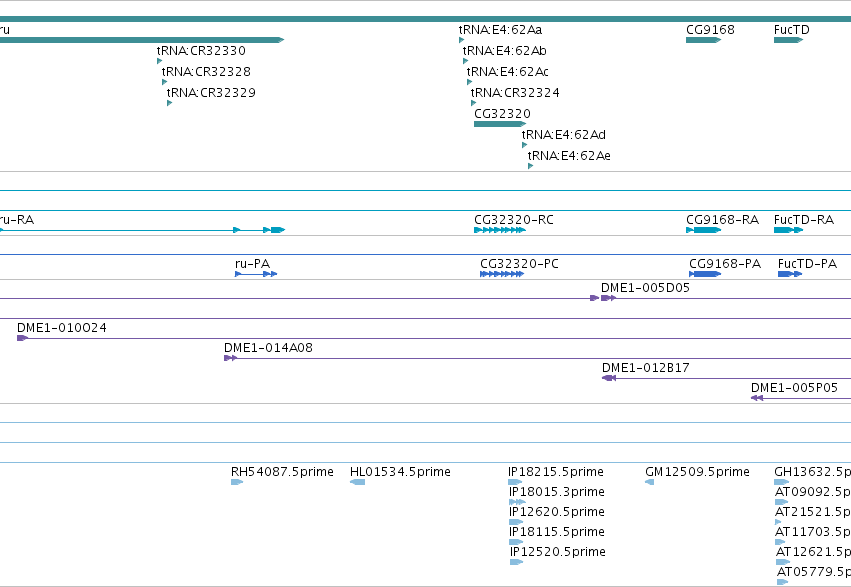Select the AT05779.5prime EST
Image resolution: width=851 pixels, height=587 pixels.
[x=782, y=582]
